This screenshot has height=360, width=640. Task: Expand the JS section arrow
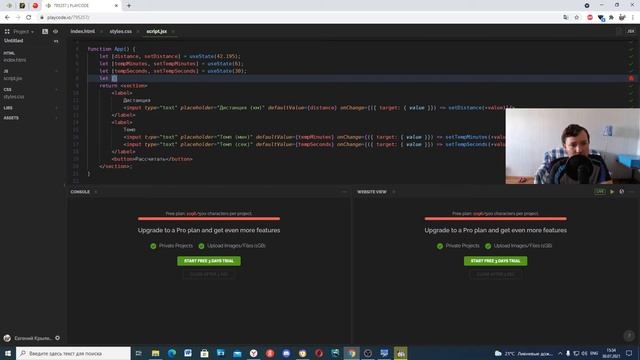(x=56, y=71)
